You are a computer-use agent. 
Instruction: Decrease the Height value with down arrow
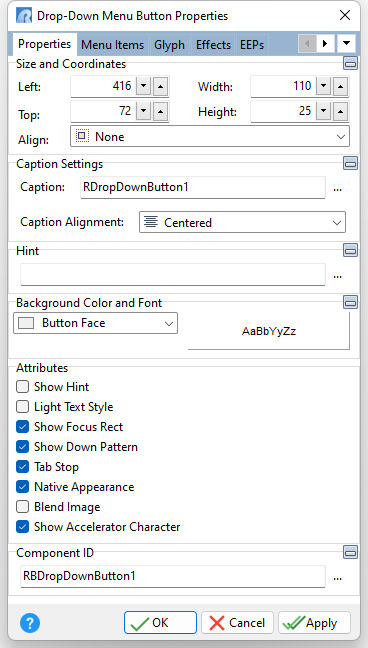click(x=323, y=111)
